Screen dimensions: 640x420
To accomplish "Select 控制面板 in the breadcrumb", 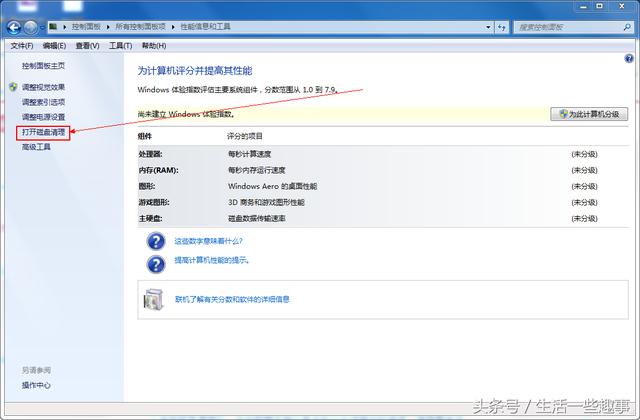I will coord(86,27).
